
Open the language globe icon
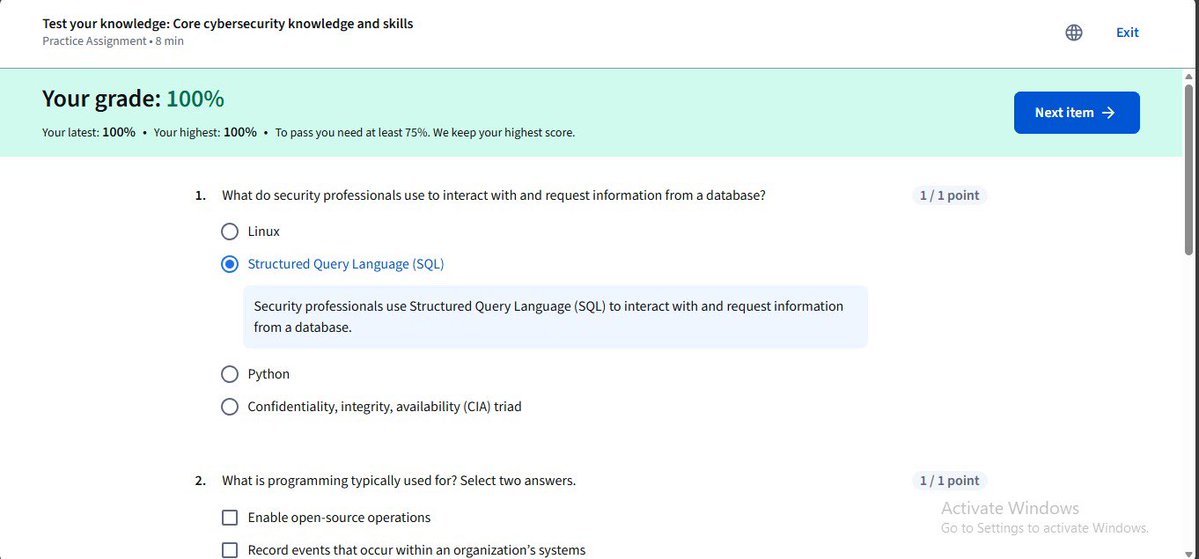[1074, 32]
